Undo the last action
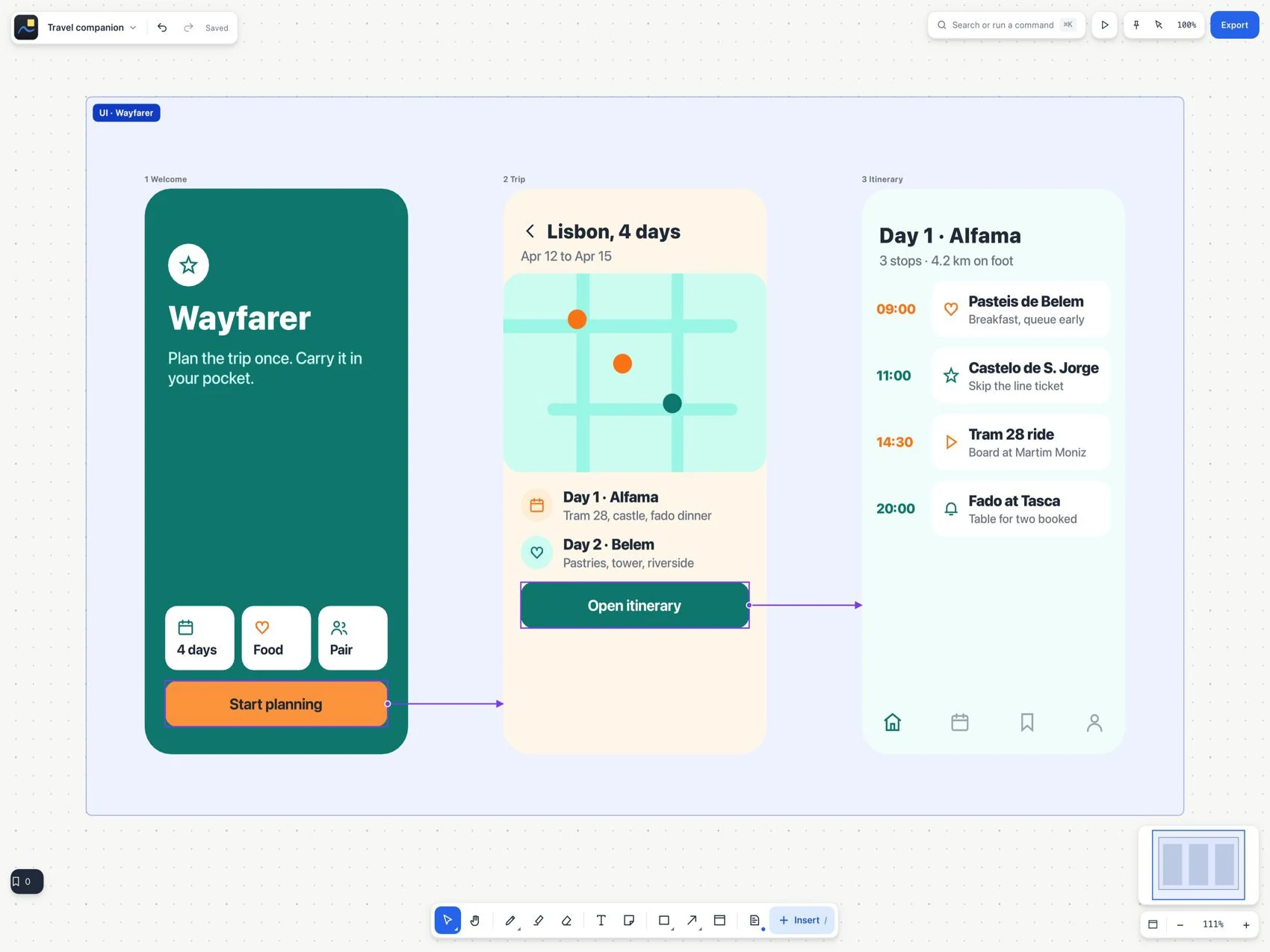The image size is (1270, 952). coord(162,28)
